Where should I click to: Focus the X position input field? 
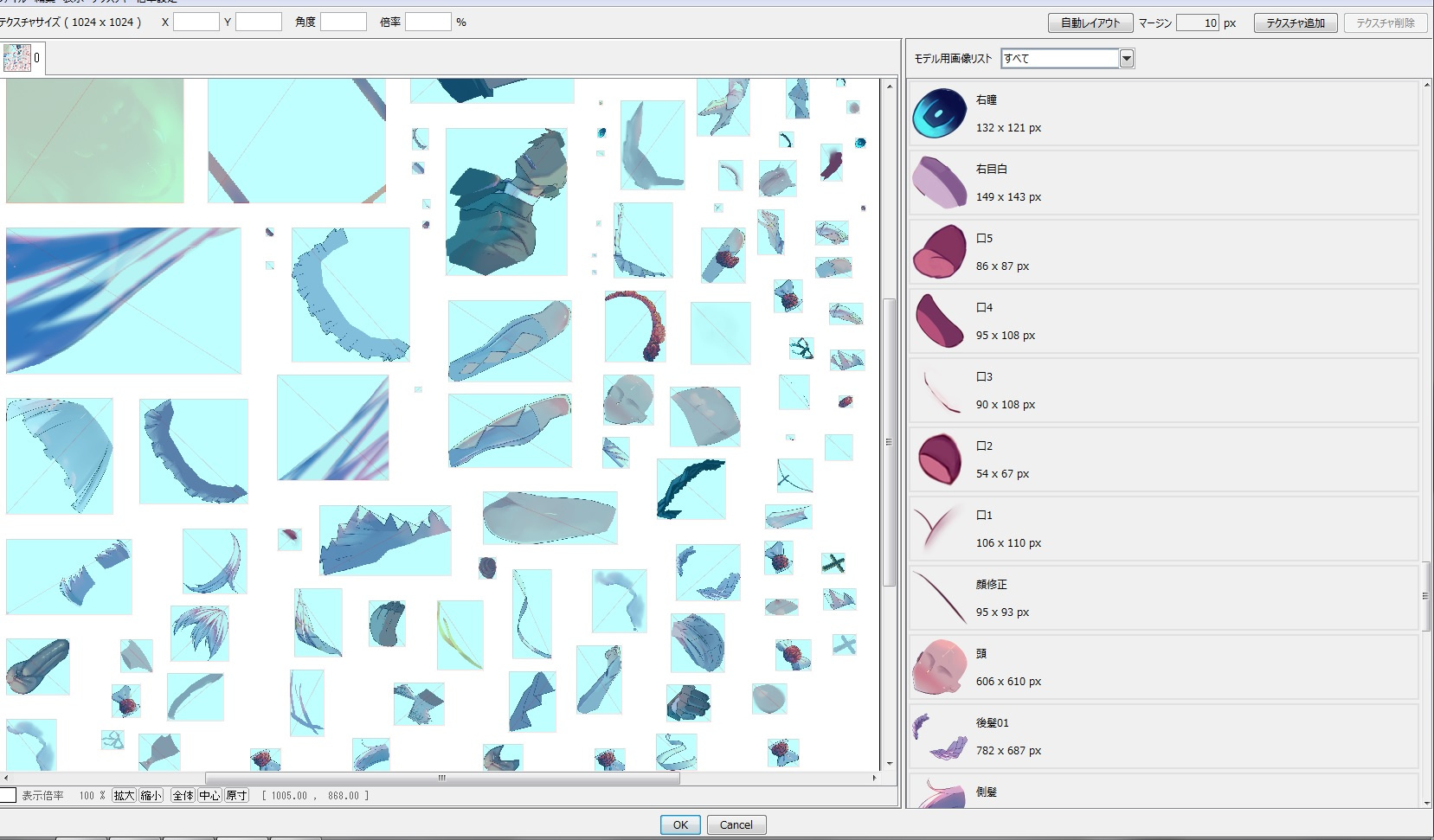196,22
